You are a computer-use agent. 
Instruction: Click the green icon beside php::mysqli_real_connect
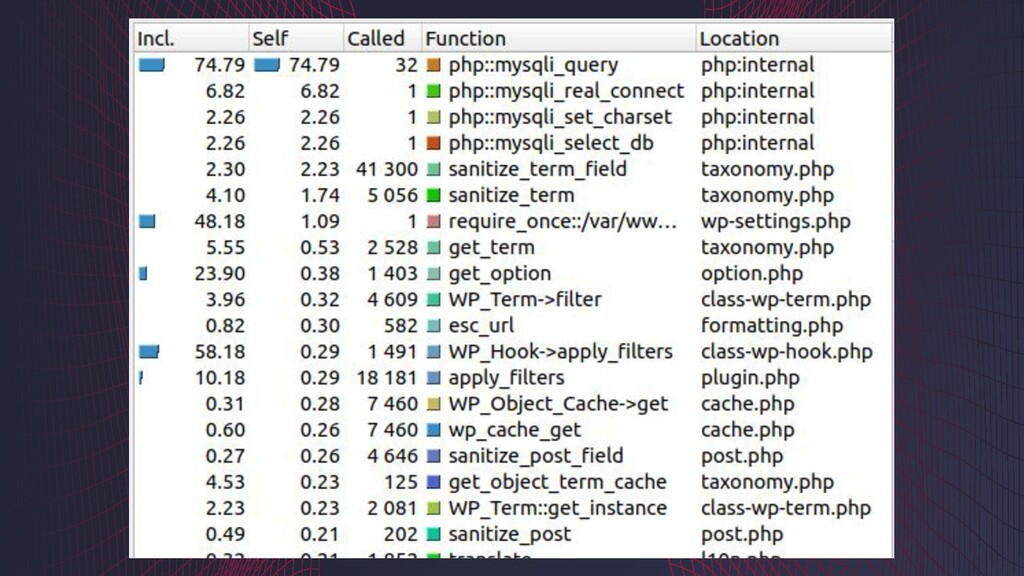(433, 91)
